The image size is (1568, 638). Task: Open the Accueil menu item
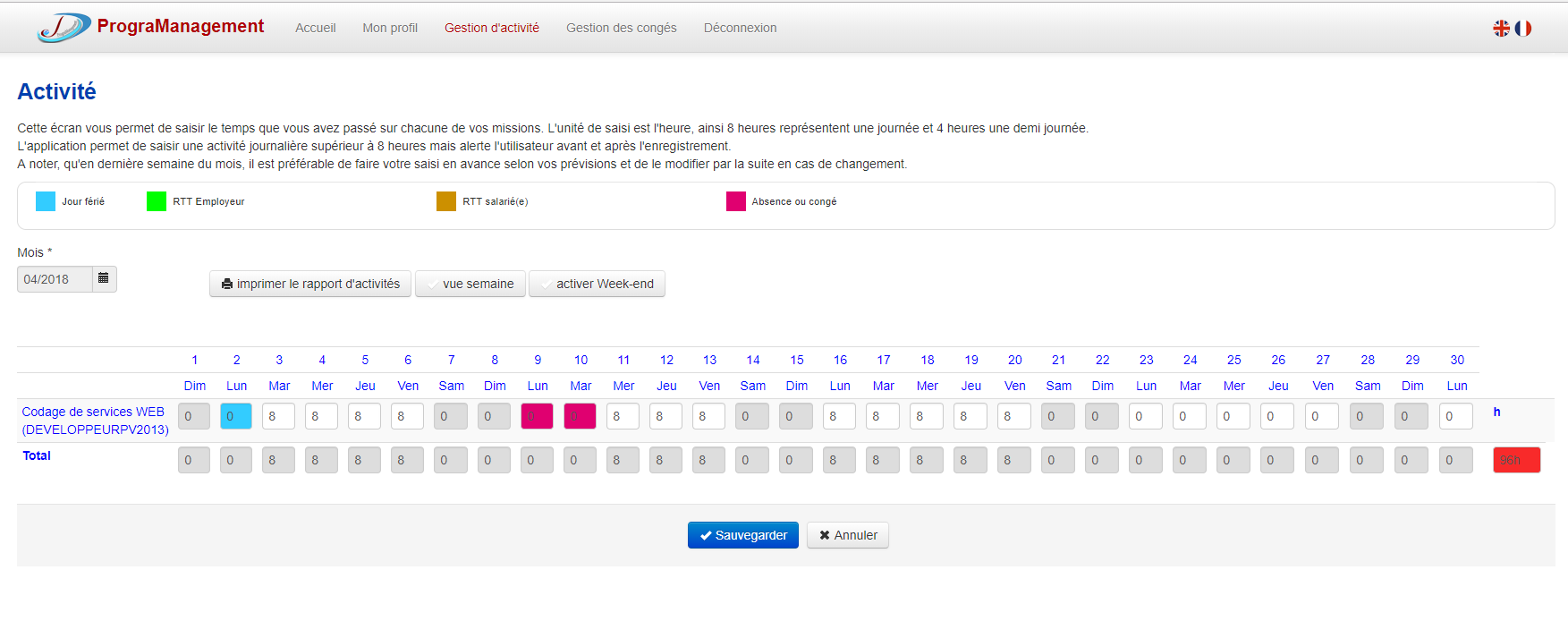pos(316,28)
